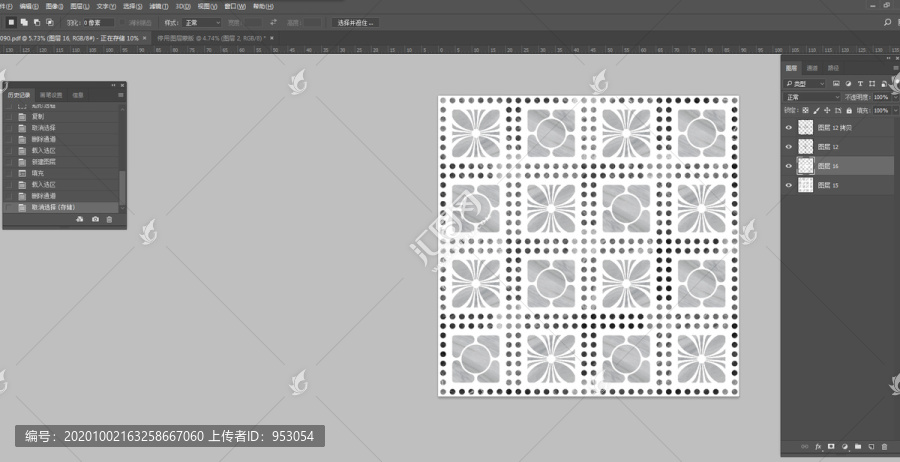
Task: Select the 图层 15 layer thumbnail
Action: coord(805,185)
